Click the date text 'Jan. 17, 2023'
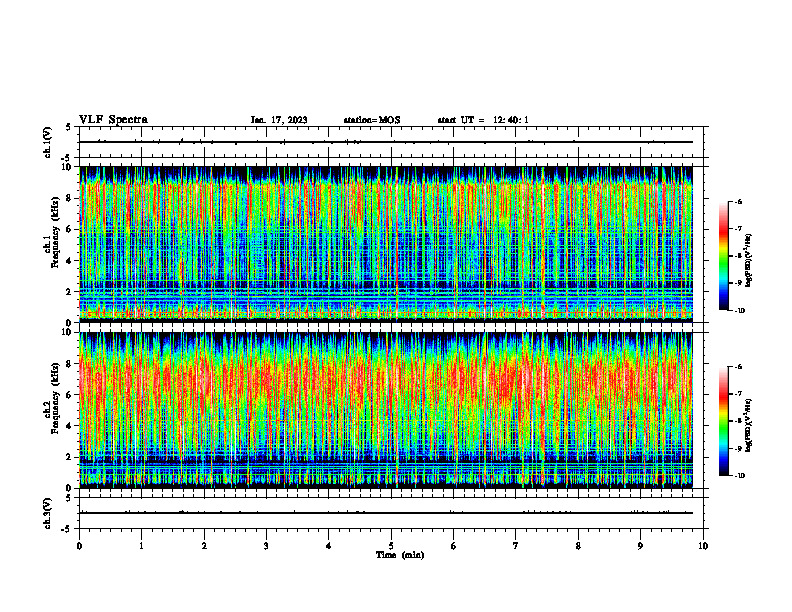Viewport: 792px width, 612px height. (x=279, y=120)
